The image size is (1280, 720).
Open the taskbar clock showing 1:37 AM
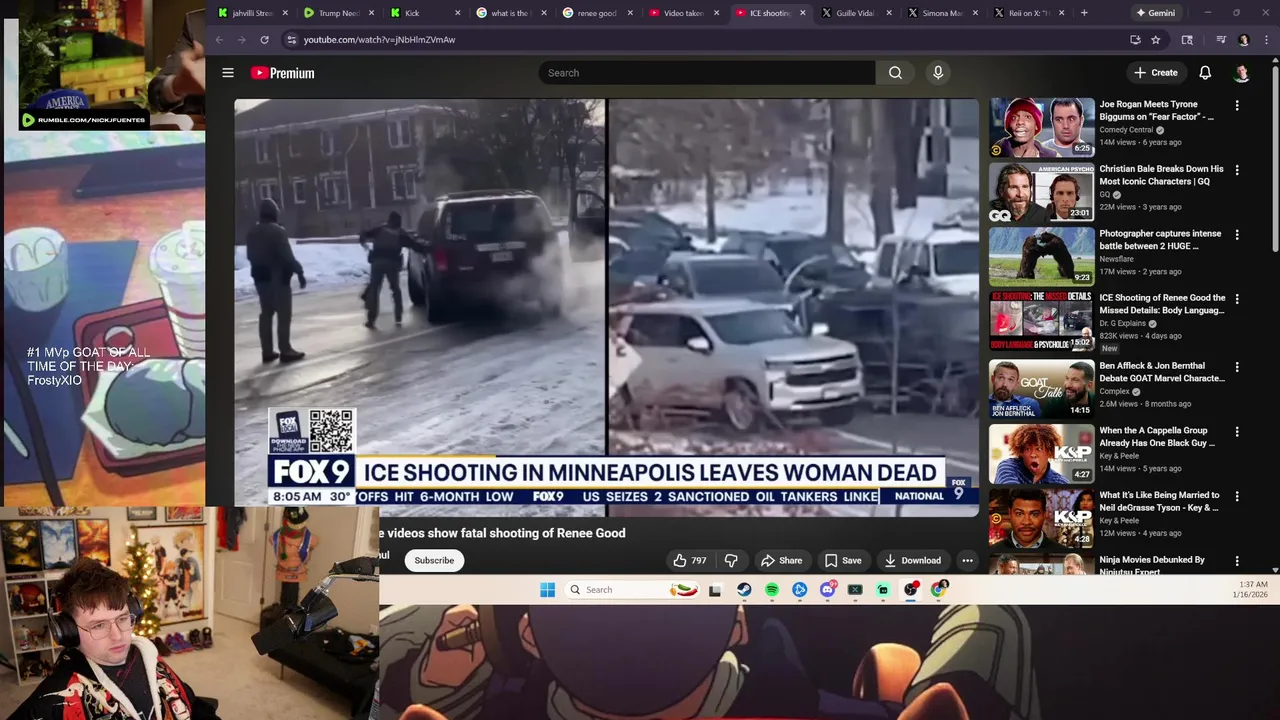(x=1252, y=590)
